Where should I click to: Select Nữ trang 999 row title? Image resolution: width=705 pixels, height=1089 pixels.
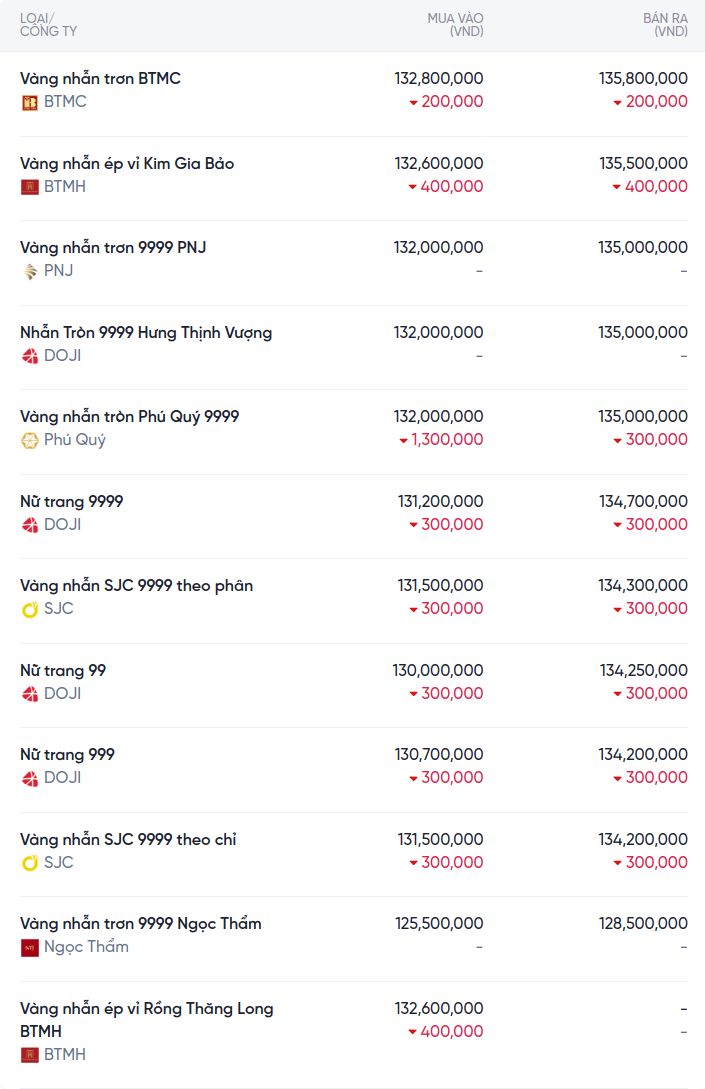coord(67,754)
